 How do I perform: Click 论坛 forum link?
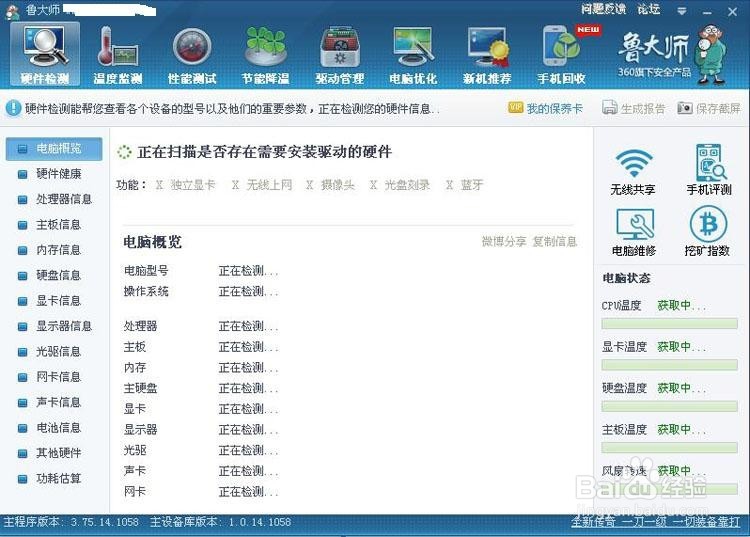tap(649, 9)
